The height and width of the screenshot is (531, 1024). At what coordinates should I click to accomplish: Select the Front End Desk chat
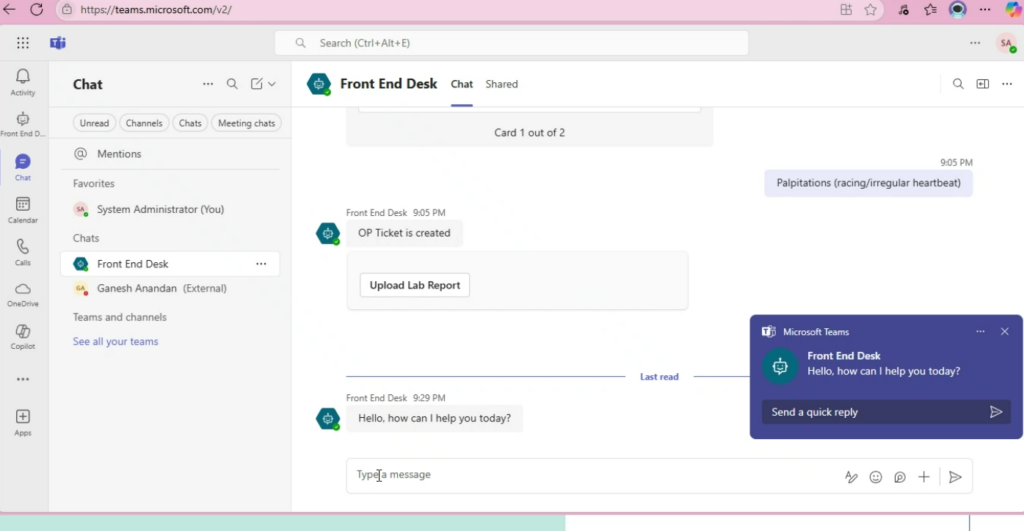click(170, 264)
